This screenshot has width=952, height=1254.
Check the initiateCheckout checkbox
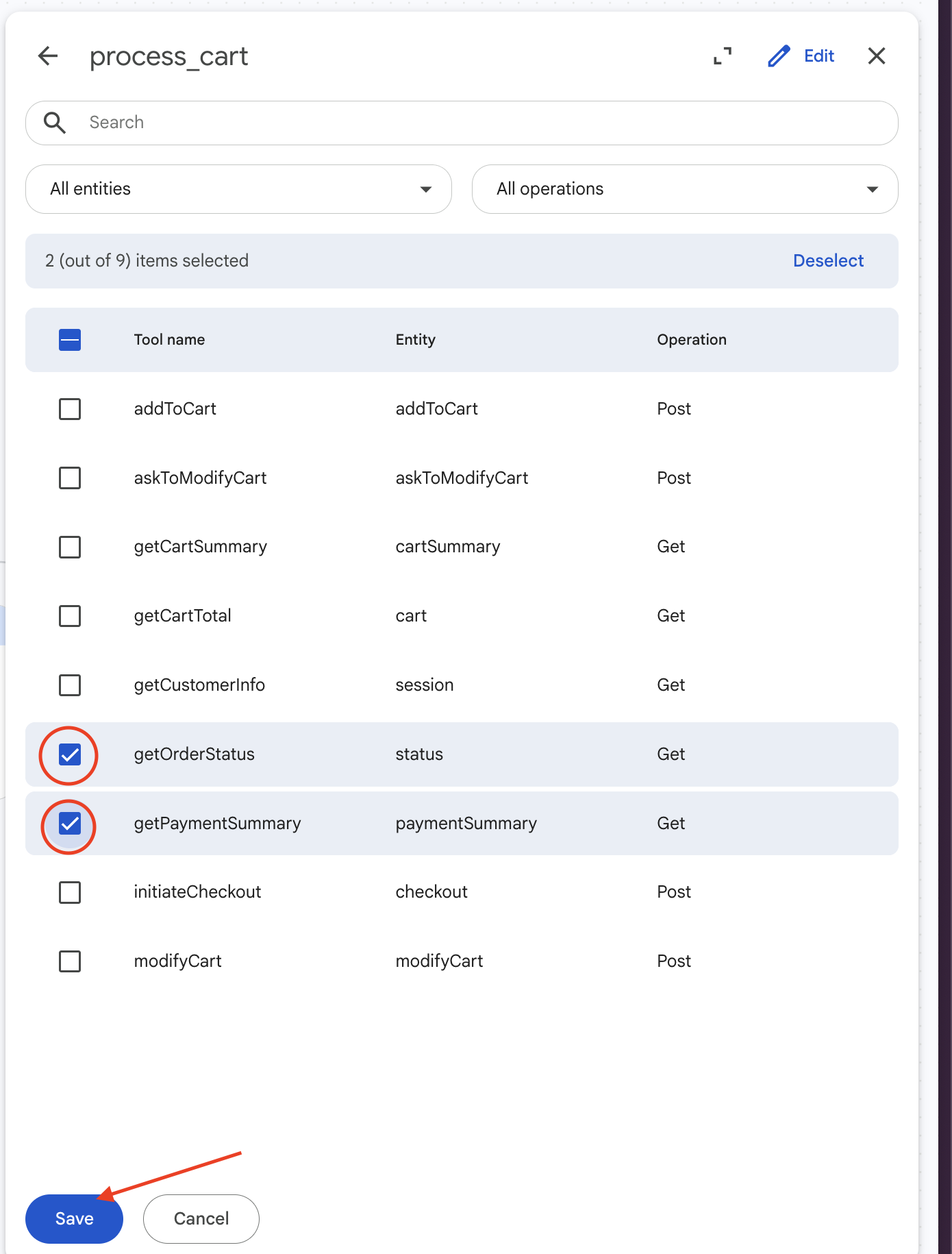click(70, 892)
